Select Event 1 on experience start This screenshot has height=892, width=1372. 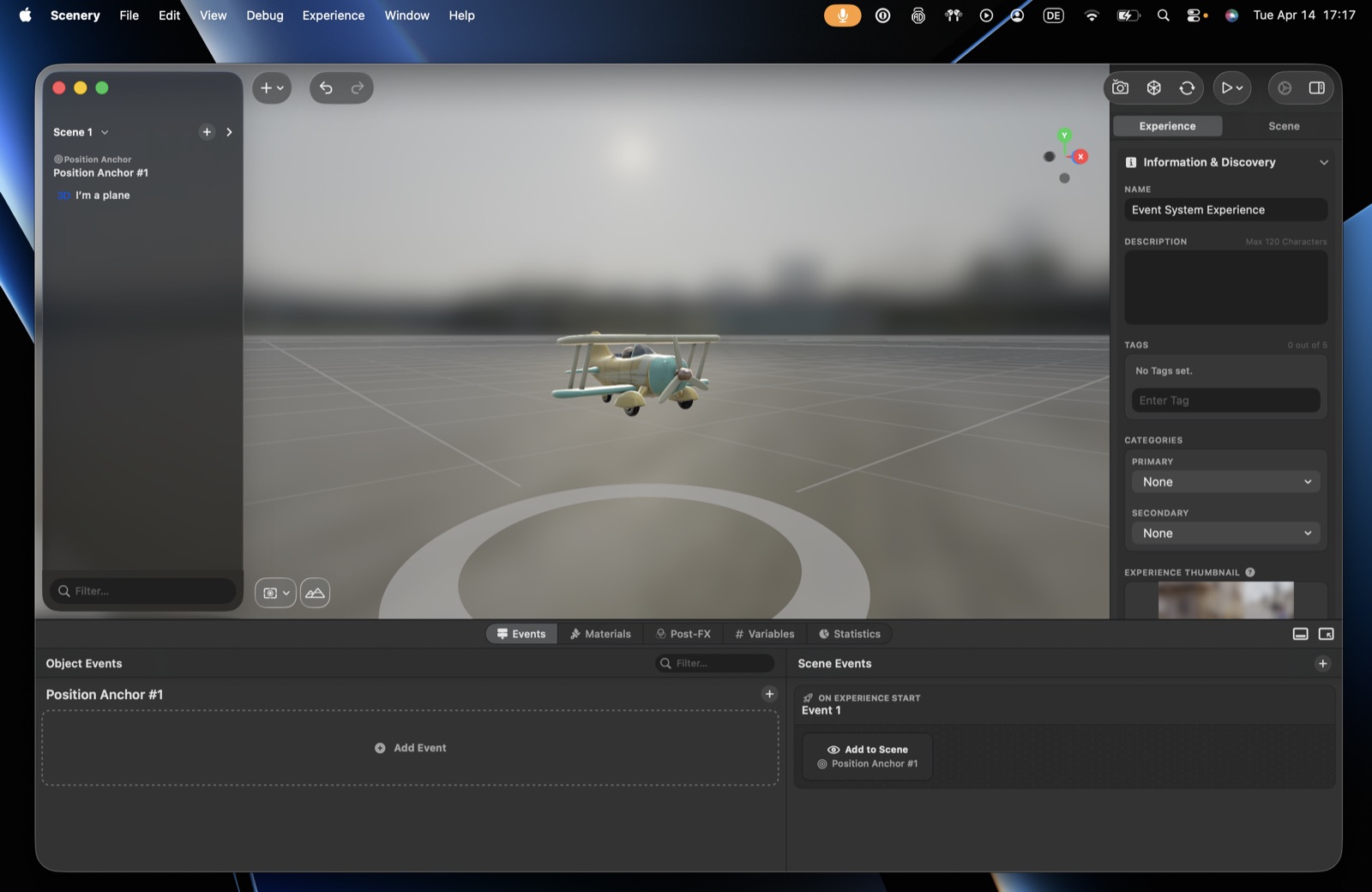coord(1064,704)
